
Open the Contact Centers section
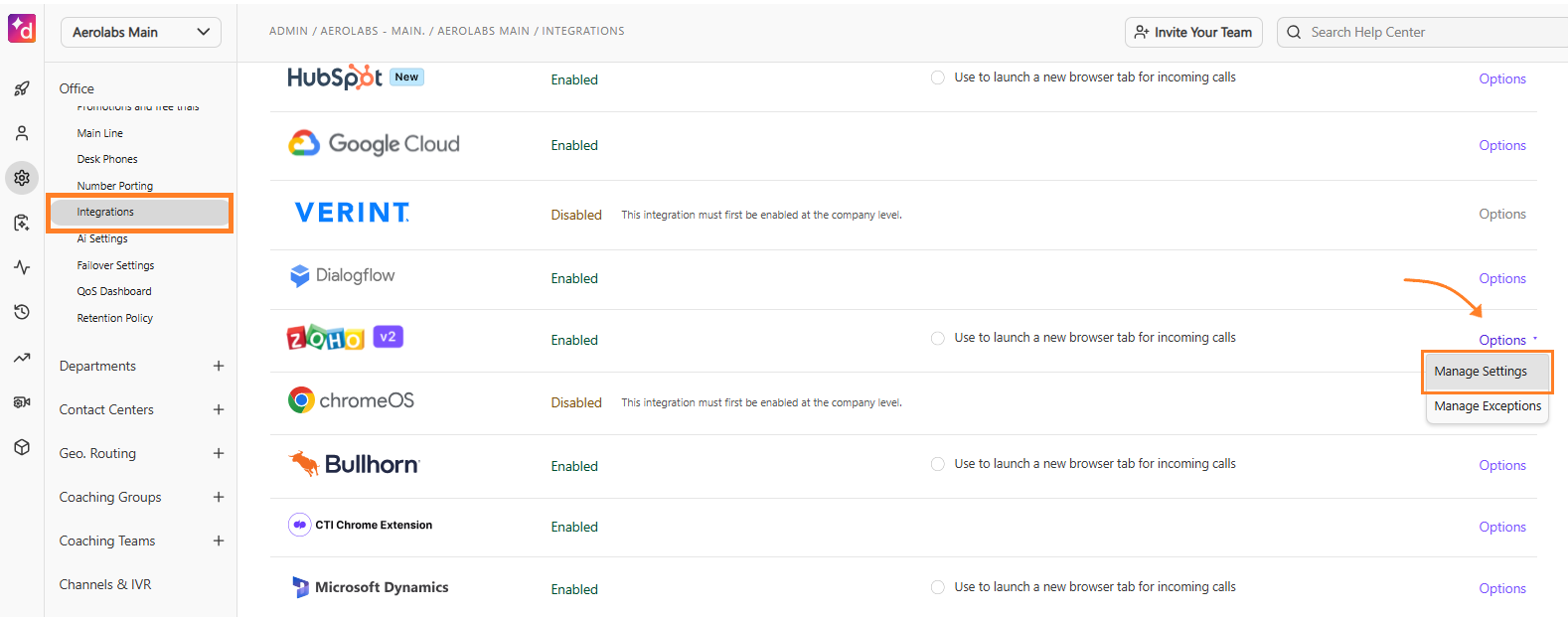[106, 409]
